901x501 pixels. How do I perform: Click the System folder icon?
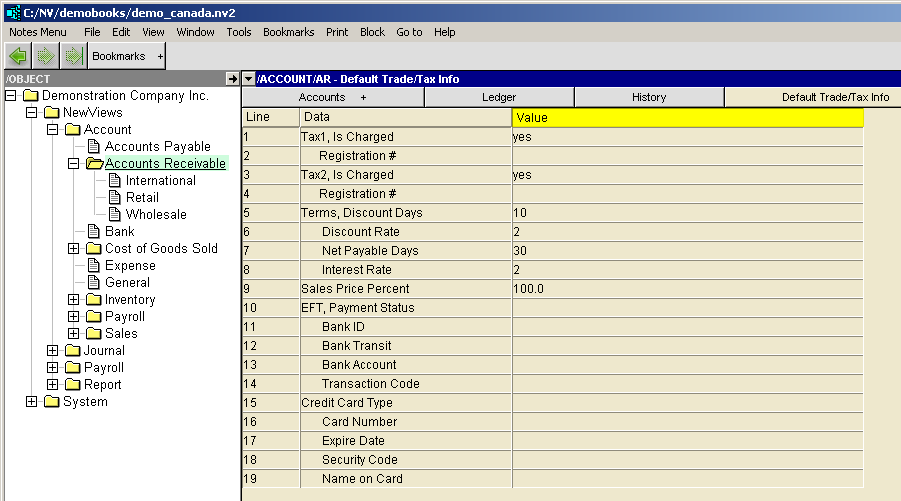pos(51,402)
